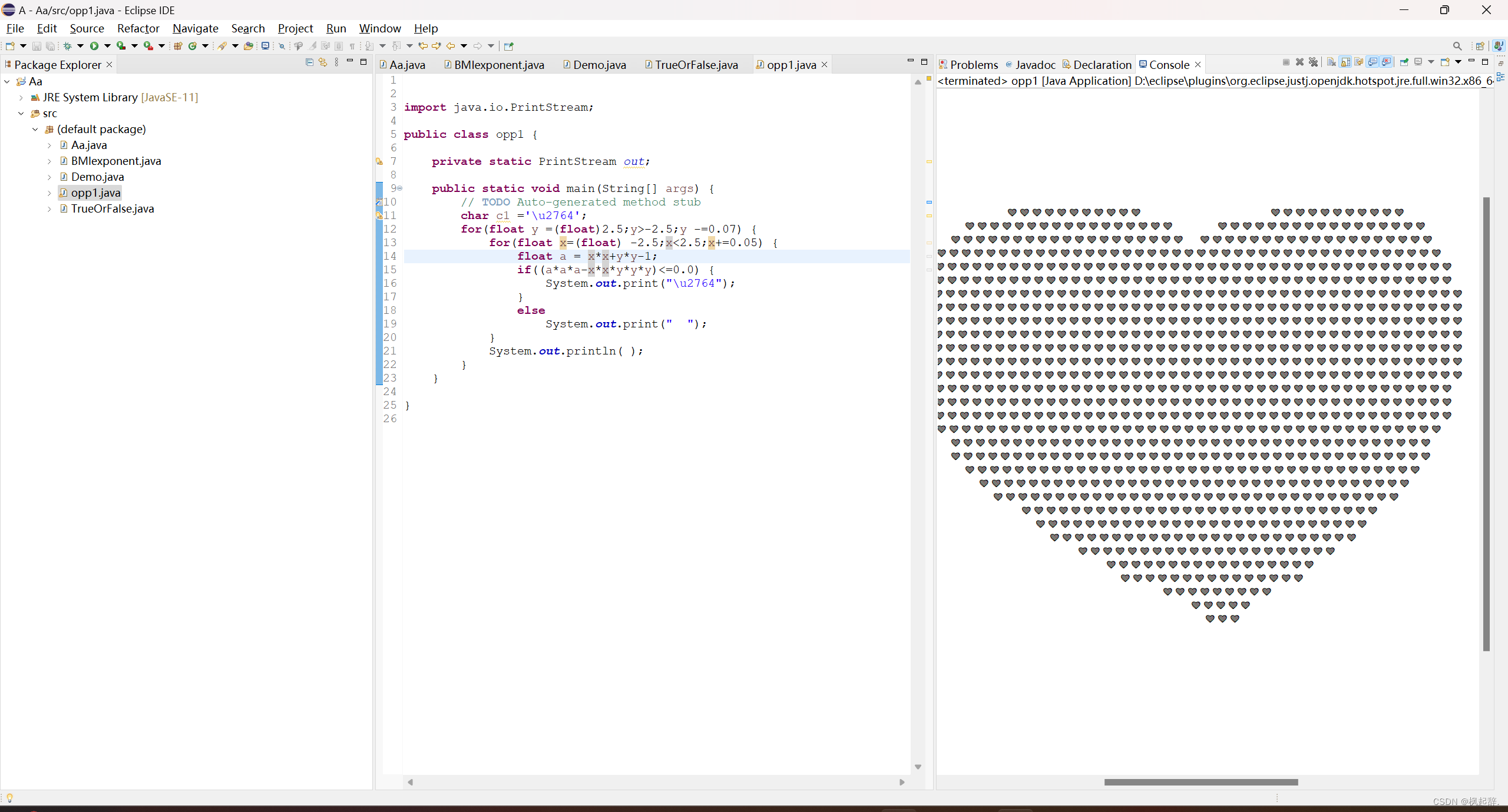The height and width of the screenshot is (812, 1508).
Task: Pin the Console view
Action: coord(1404,62)
